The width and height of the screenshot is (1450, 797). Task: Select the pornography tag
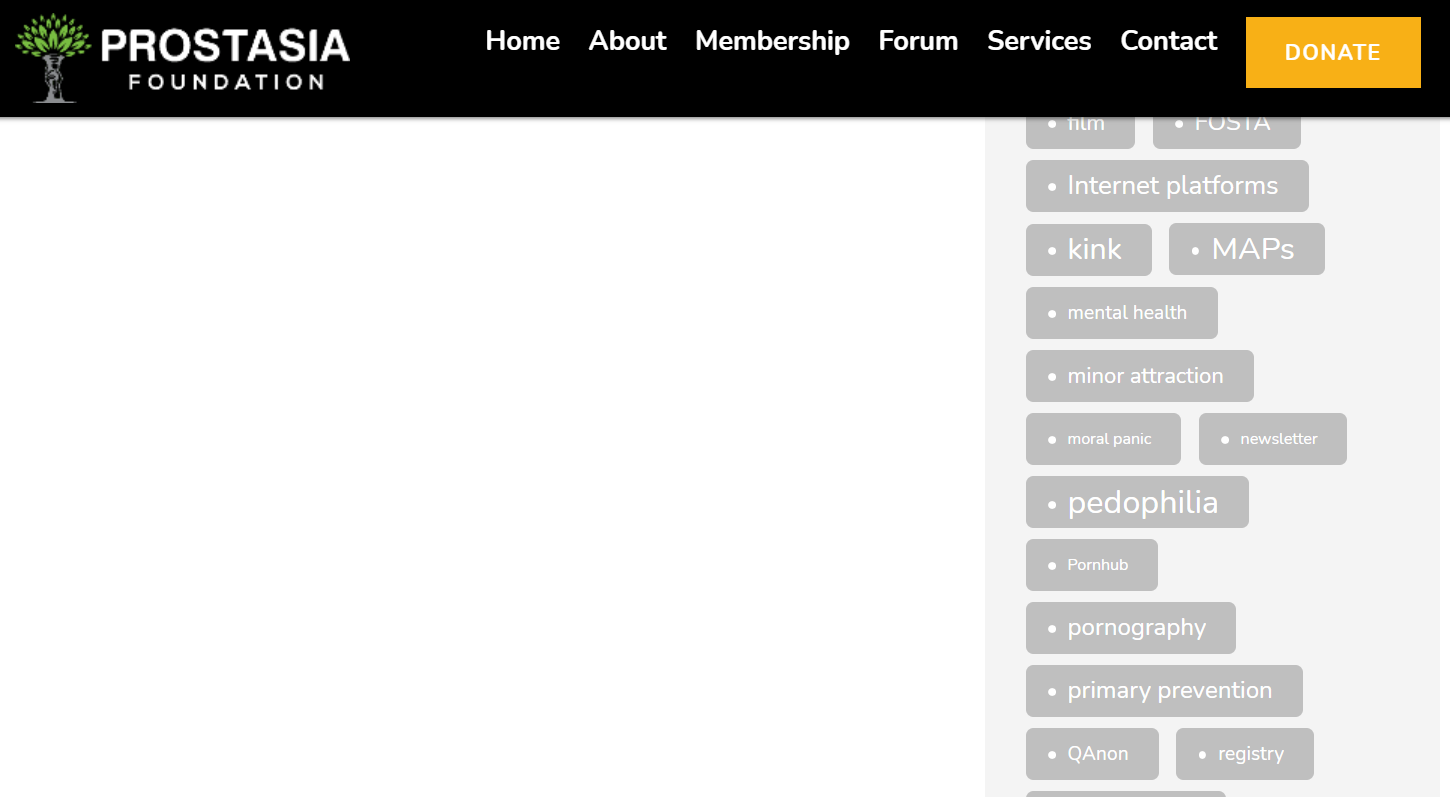(1131, 628)
